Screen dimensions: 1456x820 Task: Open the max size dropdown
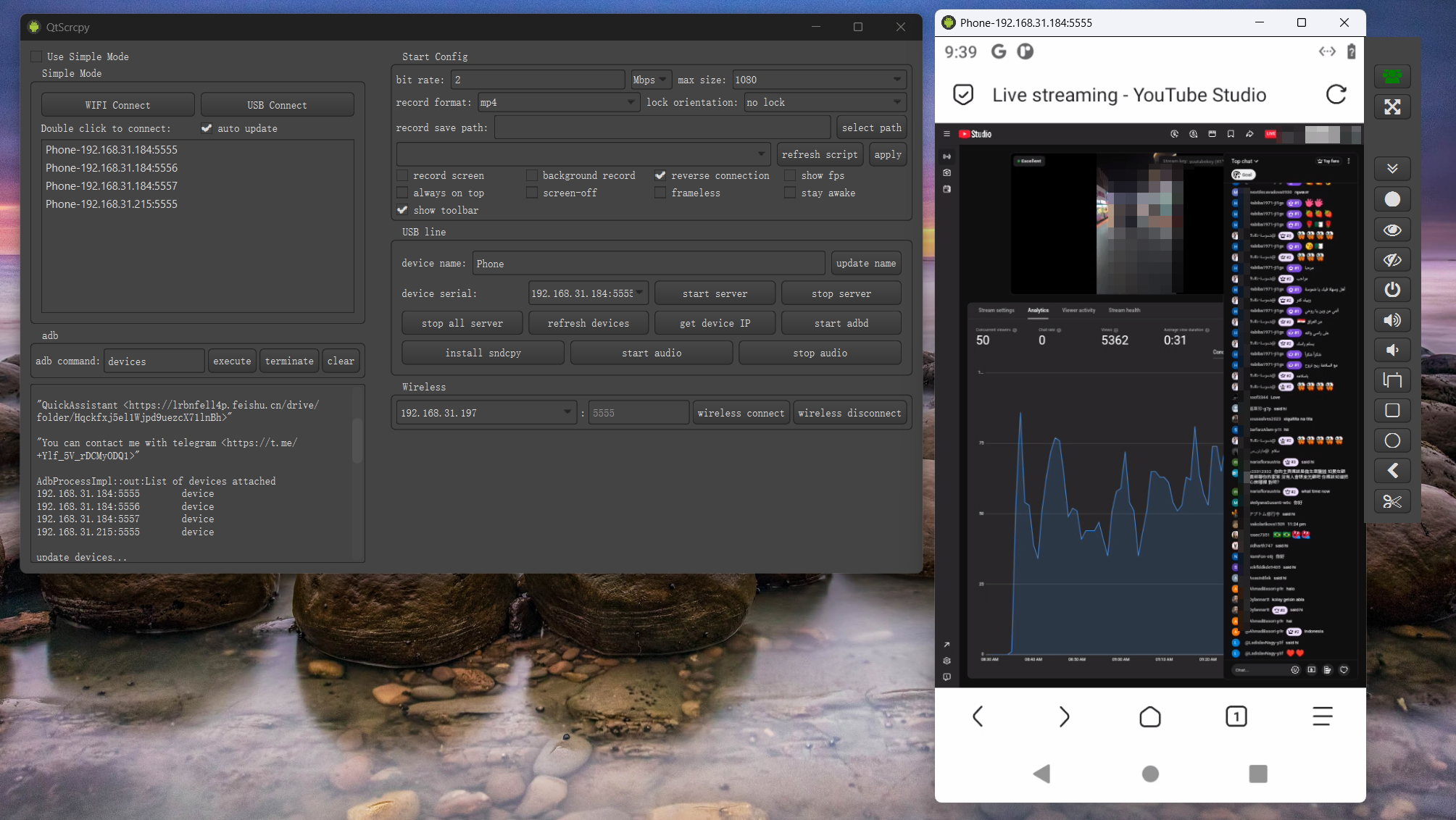pyautogui.click(x=897, y=80)
